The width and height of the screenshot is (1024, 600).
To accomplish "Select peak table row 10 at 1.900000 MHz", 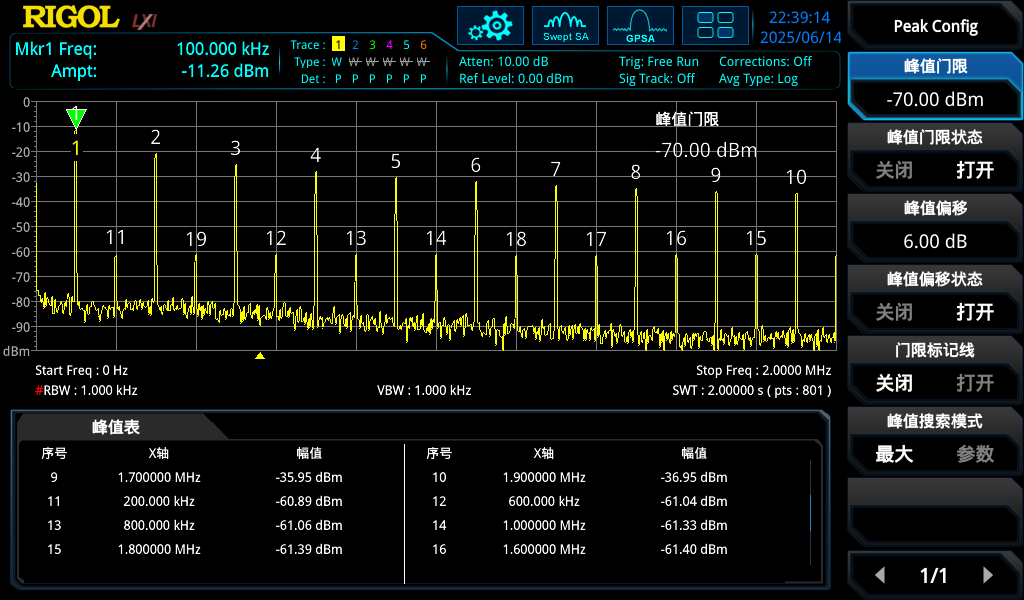I will pyautogui.click(x=607, y=477).
